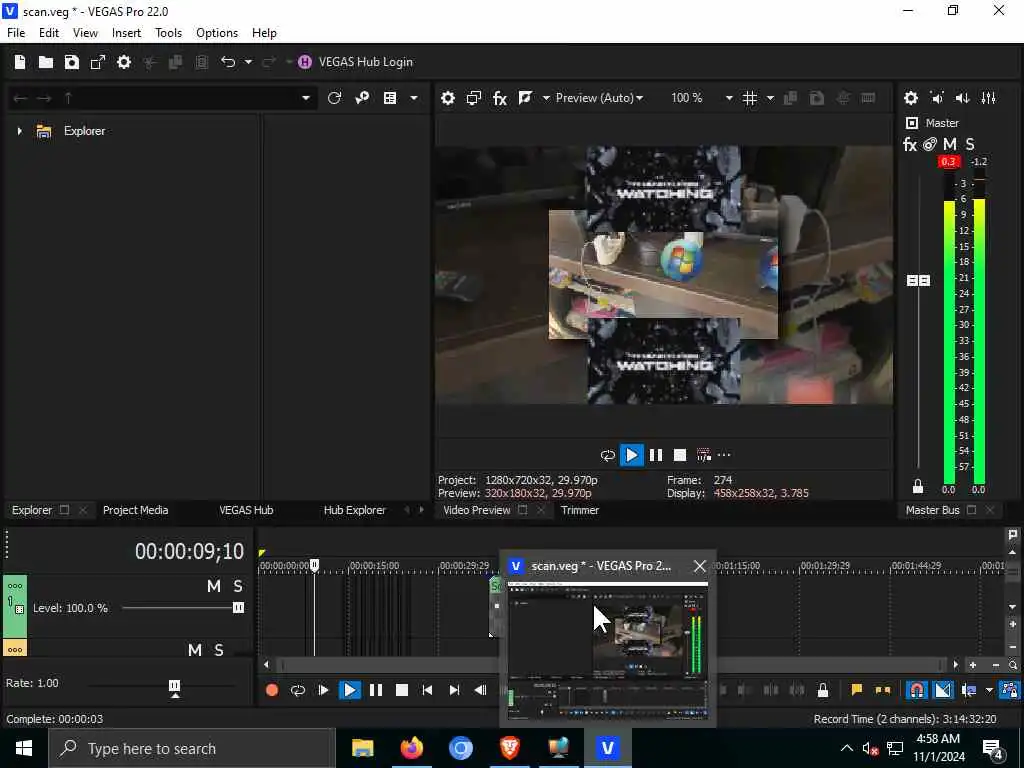
Task: Toggle the Master Bus Dim Output icon
Action: click(963, 98)
